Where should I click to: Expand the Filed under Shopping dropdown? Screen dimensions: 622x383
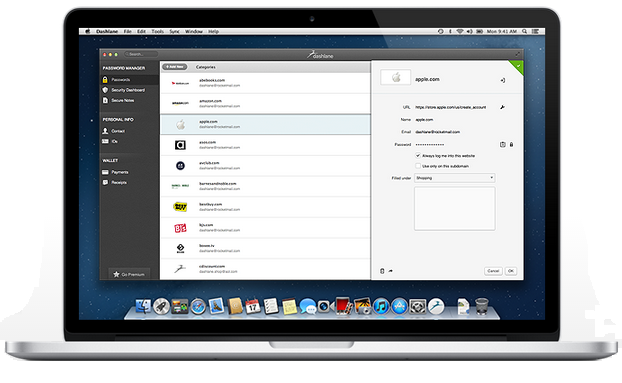[455, 178]
